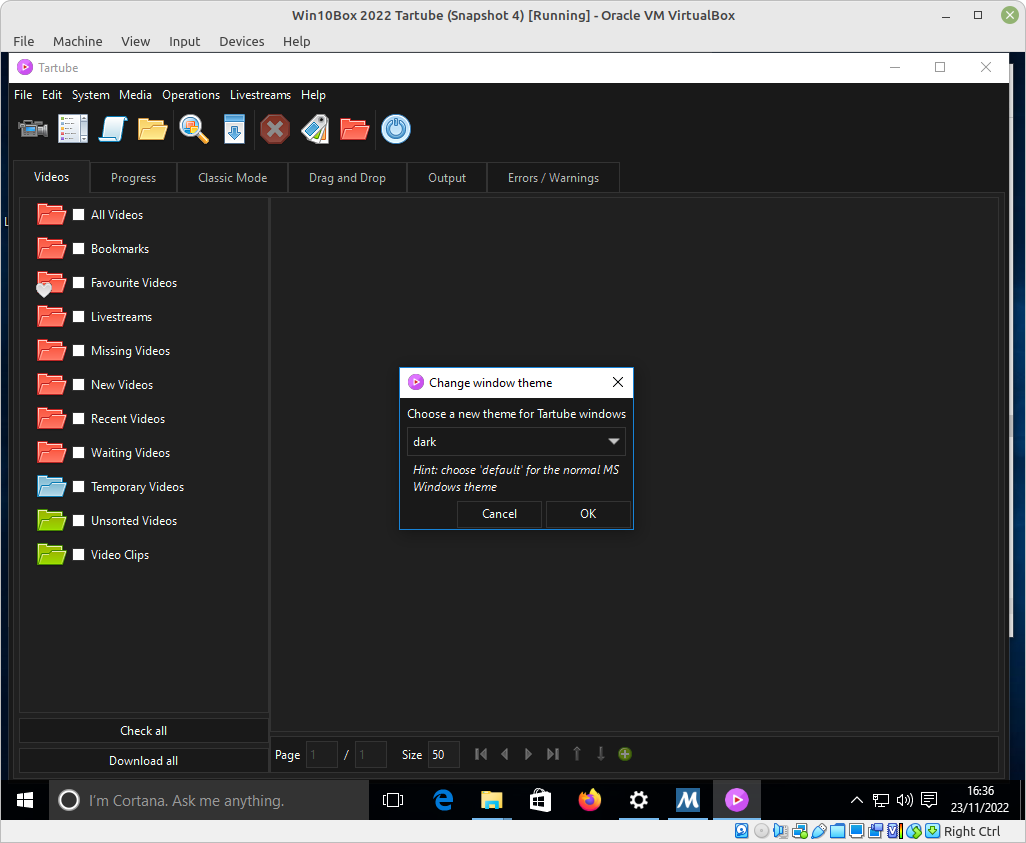Open the Media menu
The image size is (1026, 843).
pyautogui.click(x=135, y=95)
